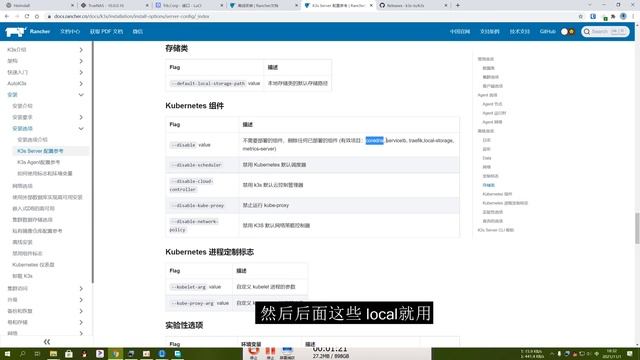This screenshot has width=640, height=360.
Task: Open K3s Agent配置参考 in the sidebar
Action: pyautogui.click(x=38, y=162)
